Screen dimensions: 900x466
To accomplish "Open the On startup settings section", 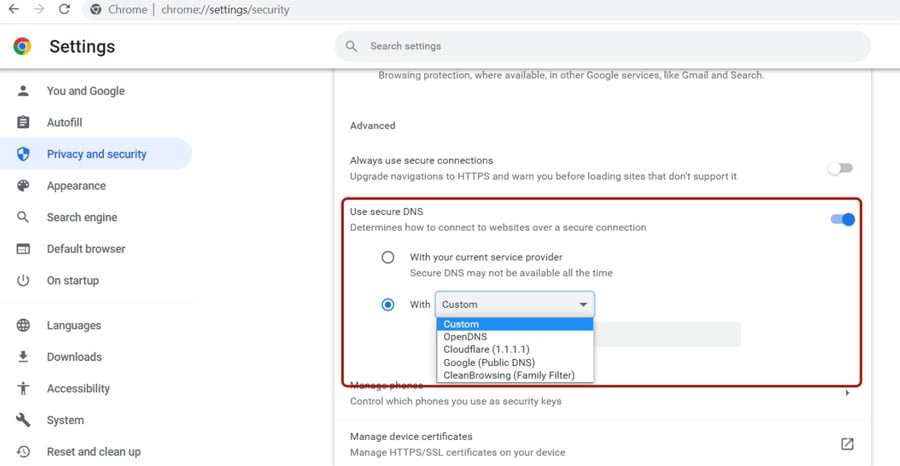I will (96, 281).
